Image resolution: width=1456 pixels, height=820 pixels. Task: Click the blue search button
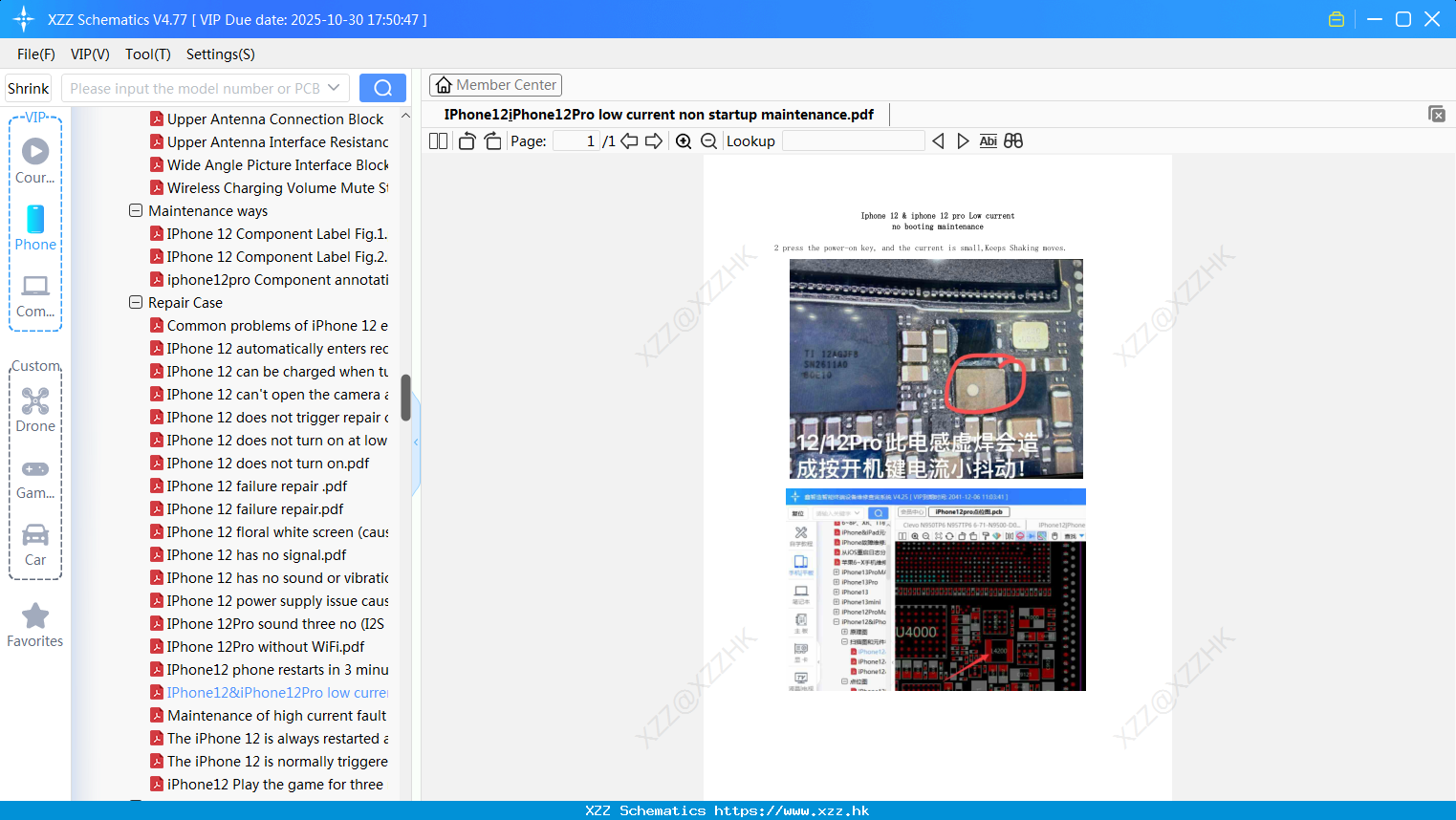(382, 88)
